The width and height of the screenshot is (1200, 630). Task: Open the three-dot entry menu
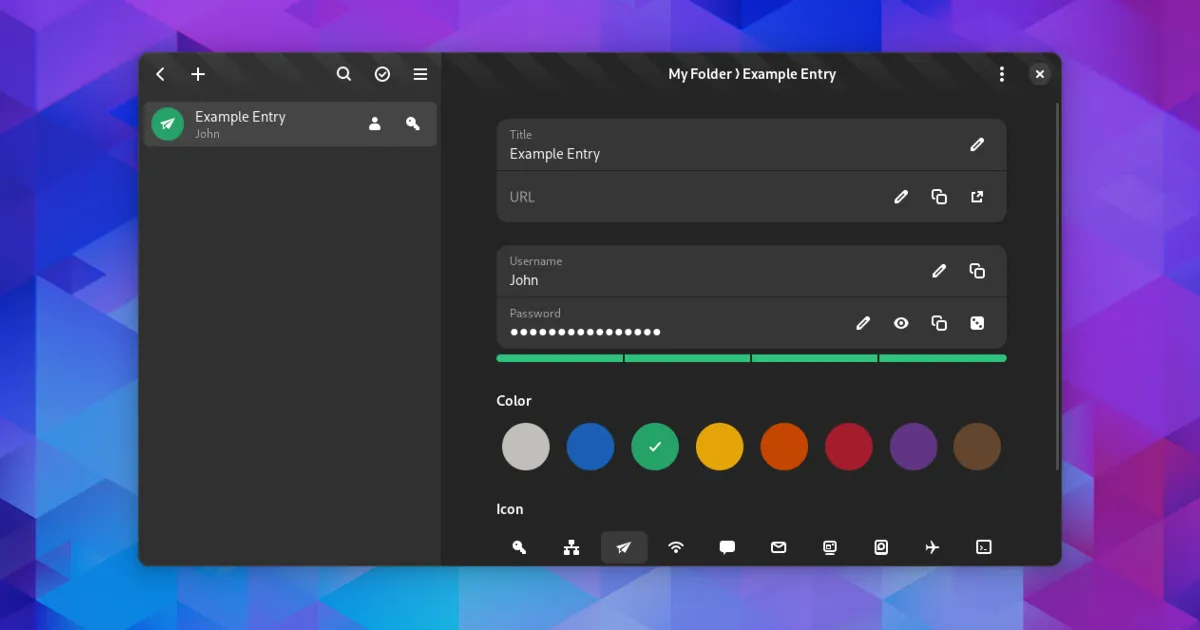(x=1002, y=74)
